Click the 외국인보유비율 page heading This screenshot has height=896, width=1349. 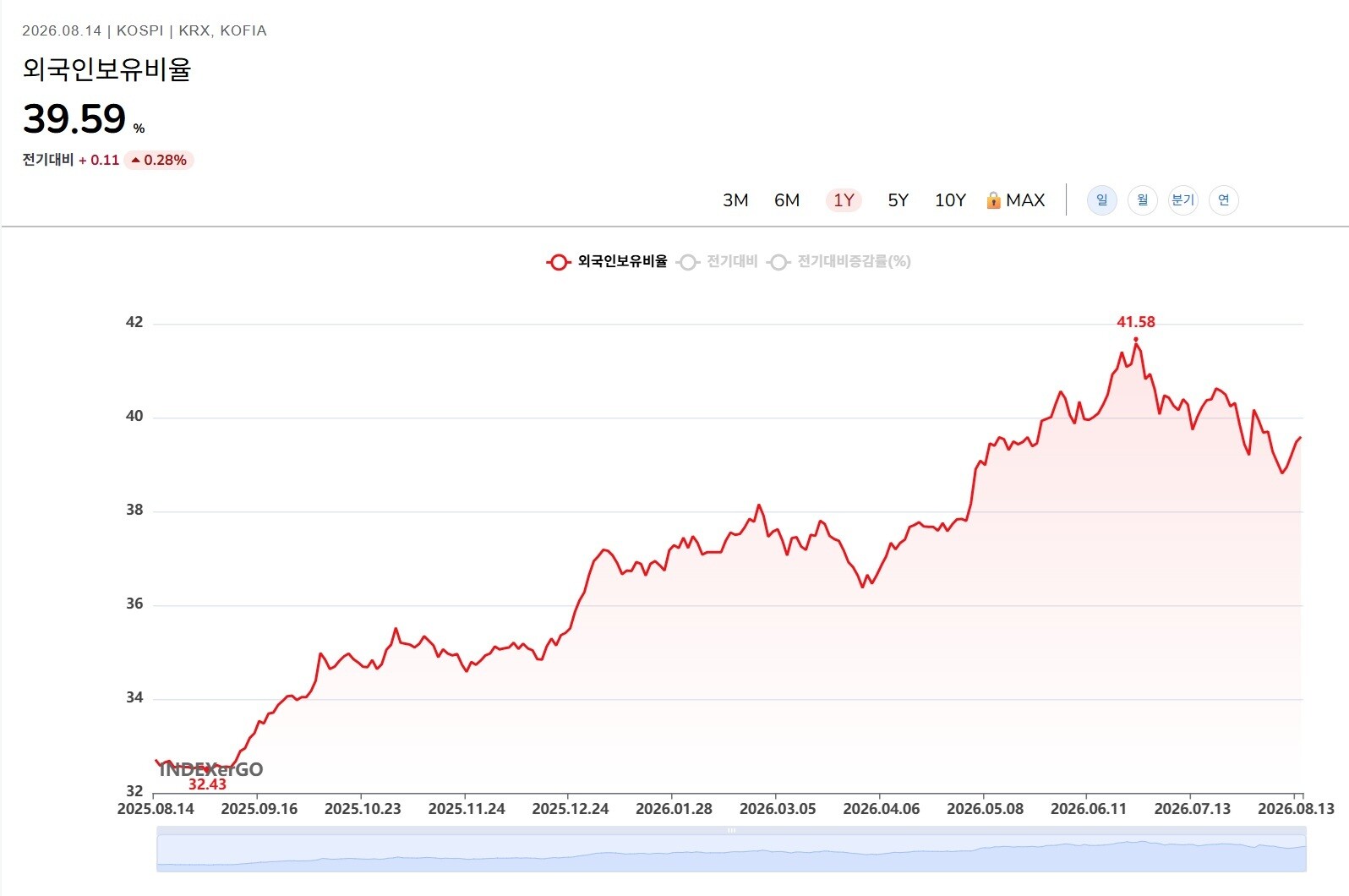coord(107,69)
